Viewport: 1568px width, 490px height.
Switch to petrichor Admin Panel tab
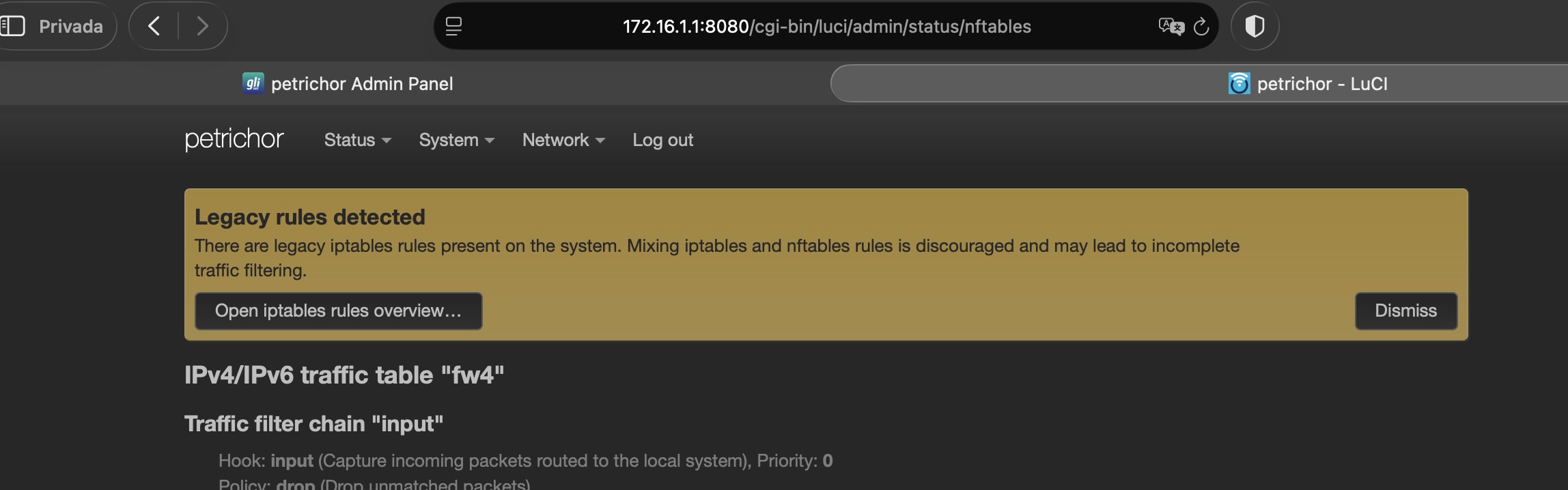pos(348,83)
